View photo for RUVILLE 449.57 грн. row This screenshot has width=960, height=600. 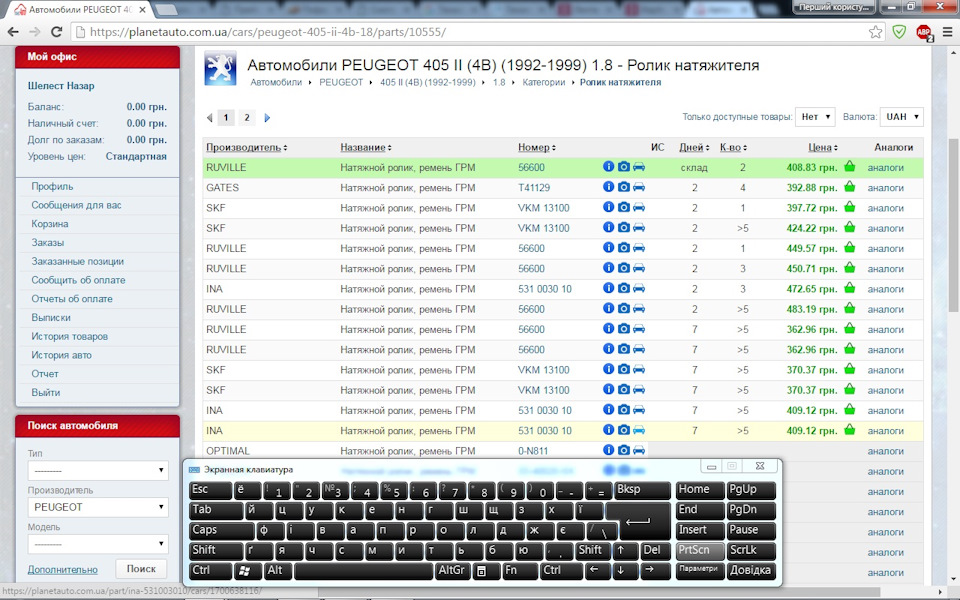(x=623, y=247)
